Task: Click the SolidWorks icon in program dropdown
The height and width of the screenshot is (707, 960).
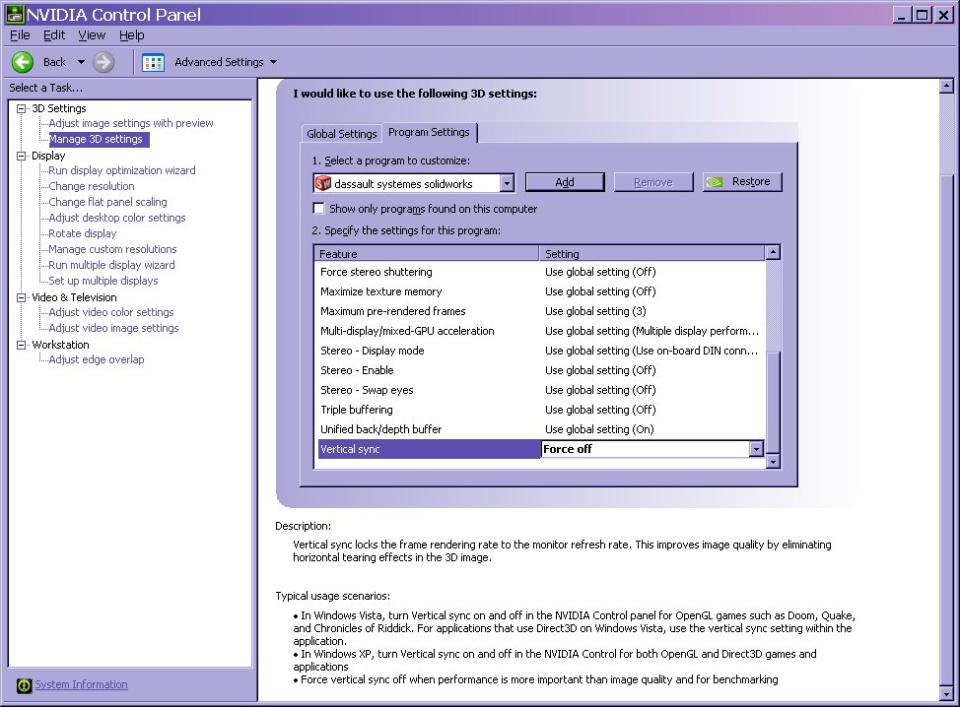Action: coord(323,183)
